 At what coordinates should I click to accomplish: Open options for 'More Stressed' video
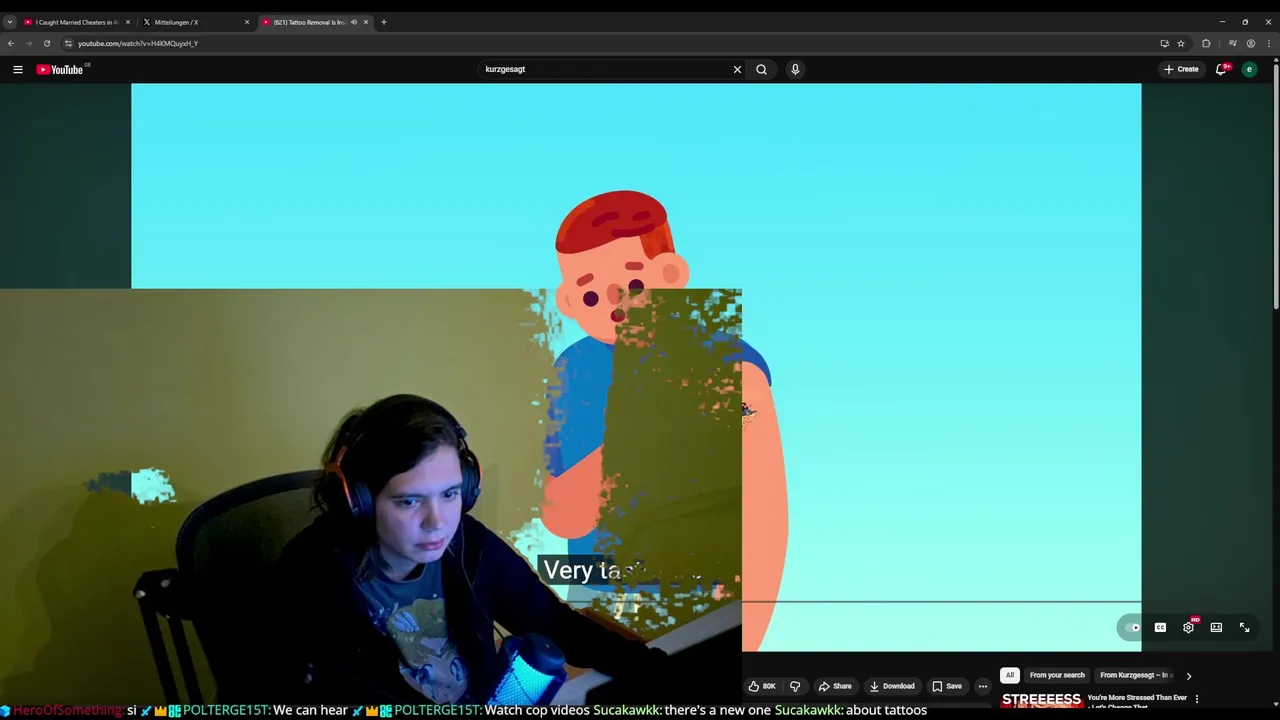coord(1197,699)
